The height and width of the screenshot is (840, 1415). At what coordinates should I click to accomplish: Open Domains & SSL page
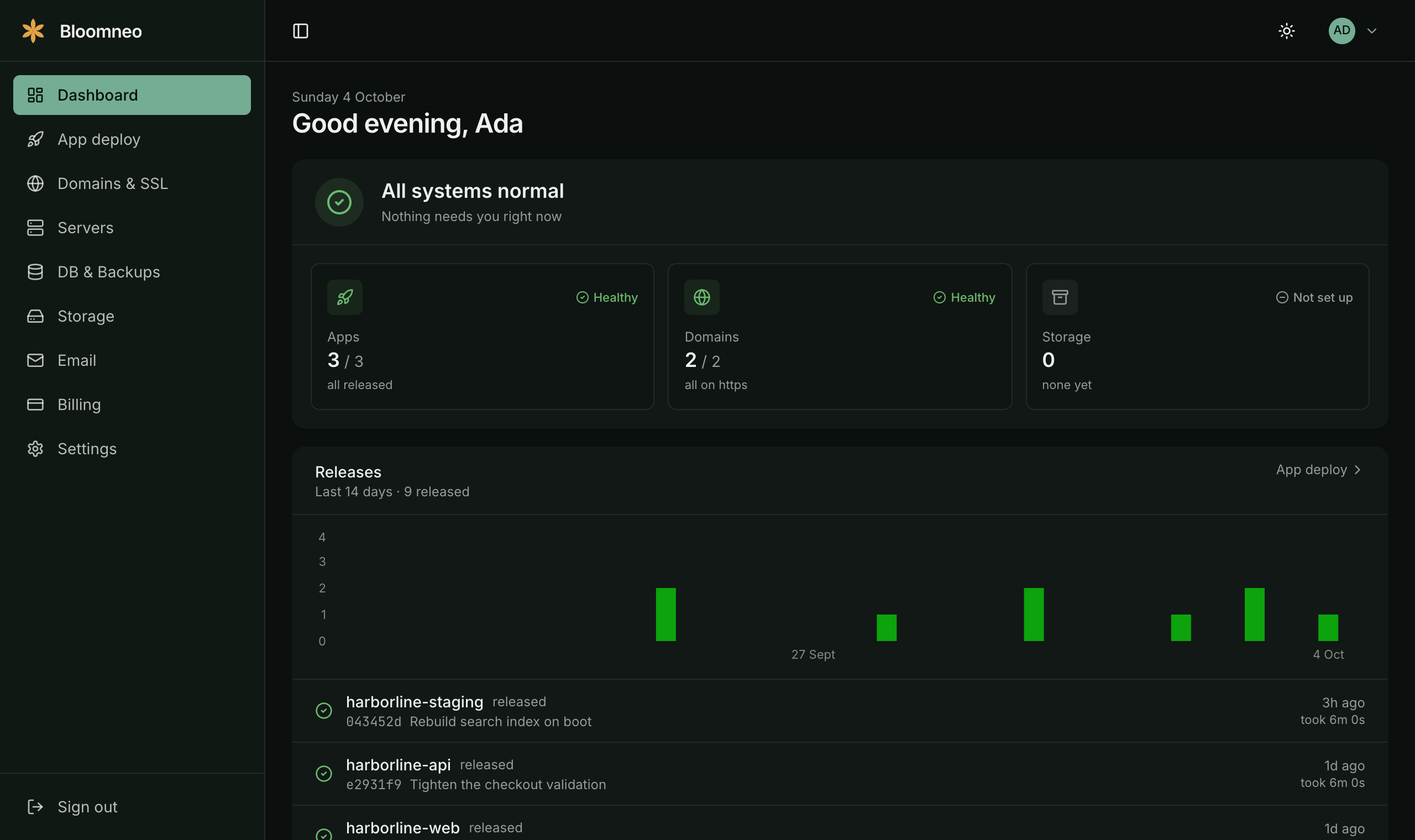132,183
